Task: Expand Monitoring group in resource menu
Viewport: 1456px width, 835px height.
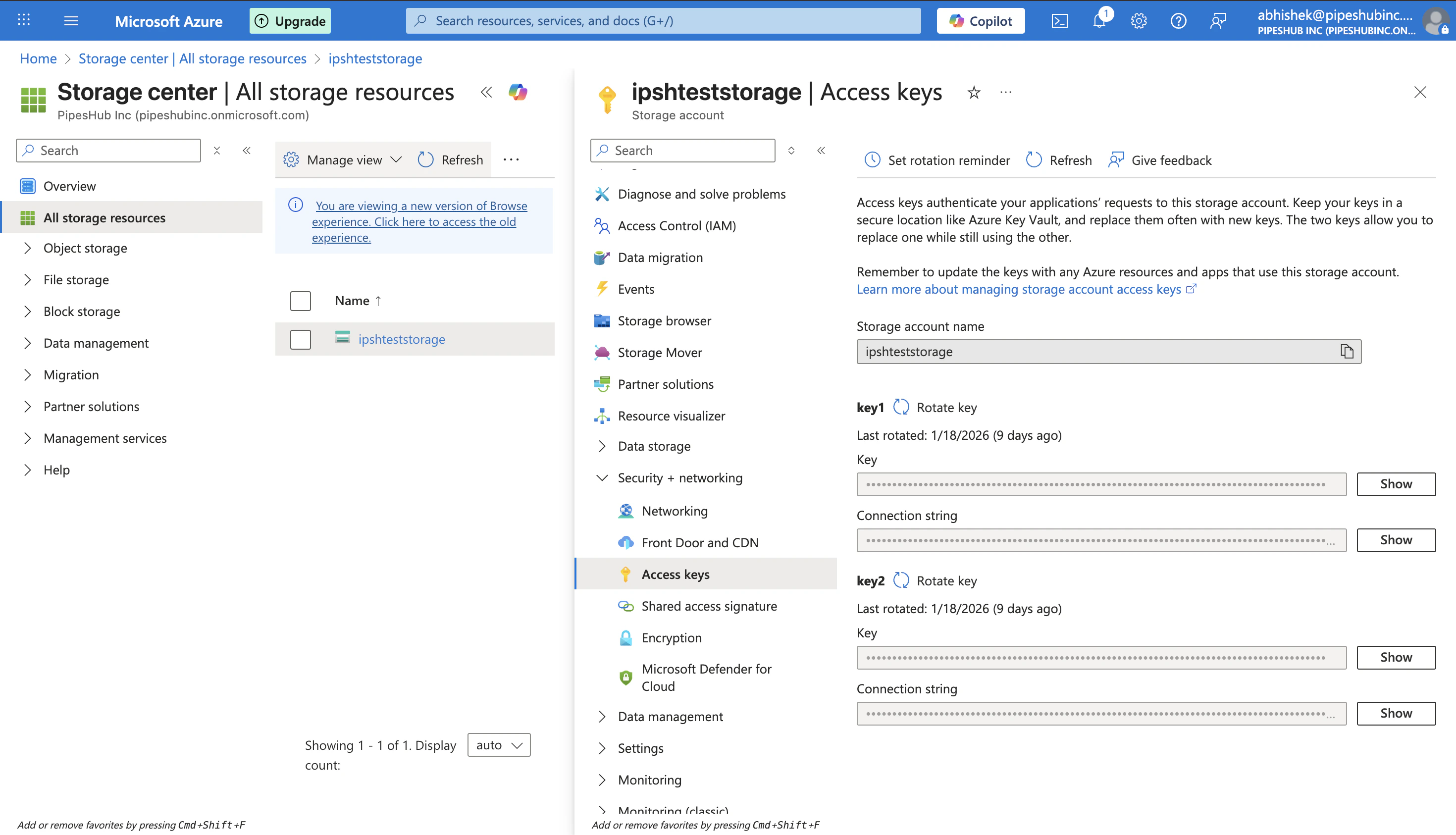Action: pos(602,780)
